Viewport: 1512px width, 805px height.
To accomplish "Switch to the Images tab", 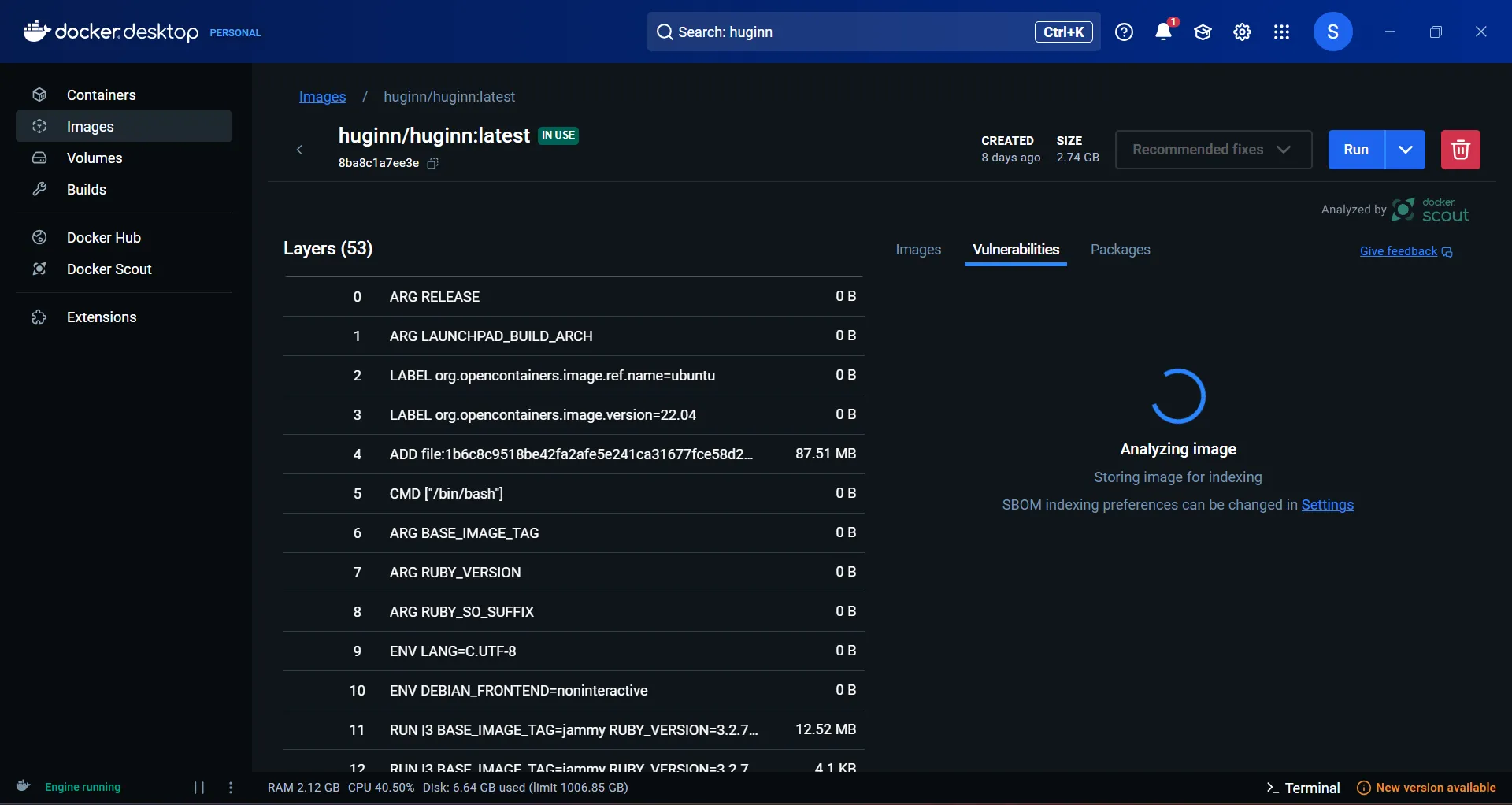I will point(918,250).
